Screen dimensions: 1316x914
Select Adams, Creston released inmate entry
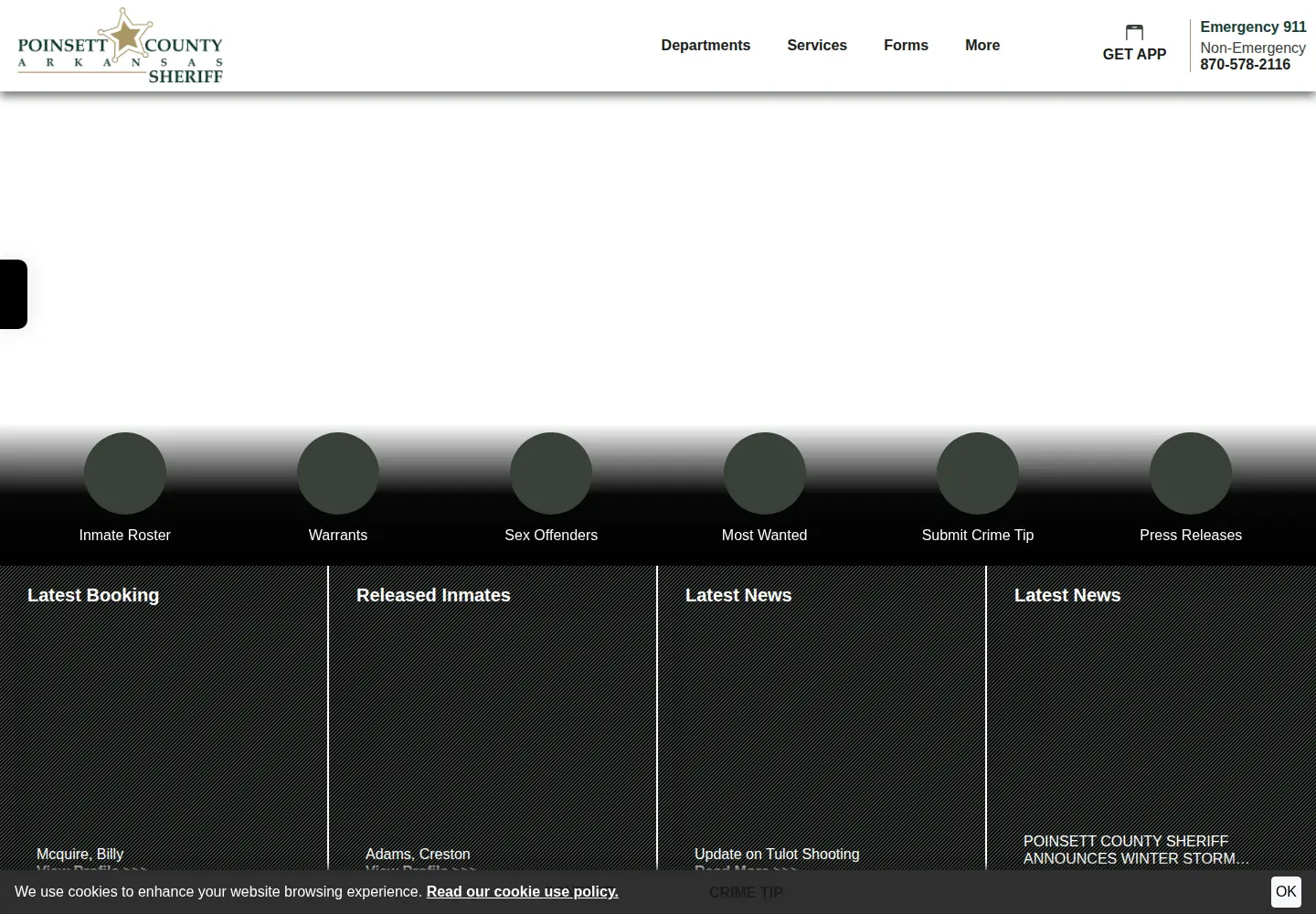pyautogui.click(x=418, y=855)
